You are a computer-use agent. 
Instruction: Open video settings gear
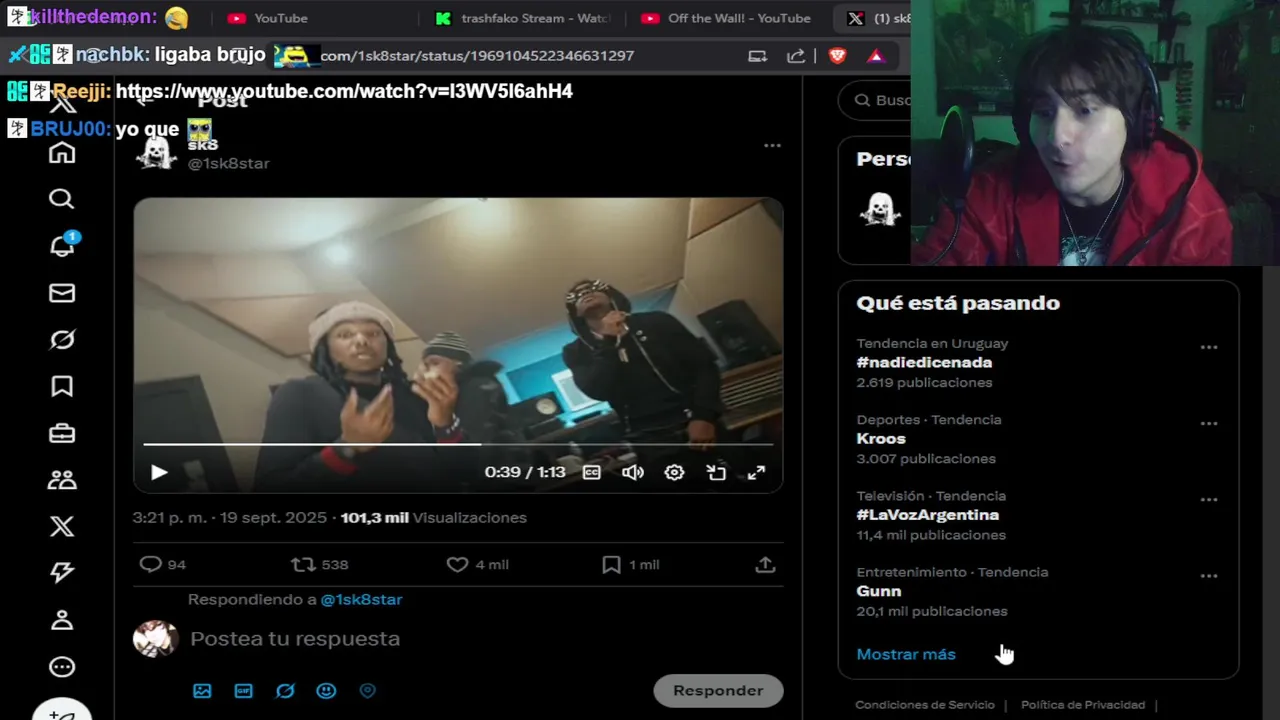[x=674, y=472]
